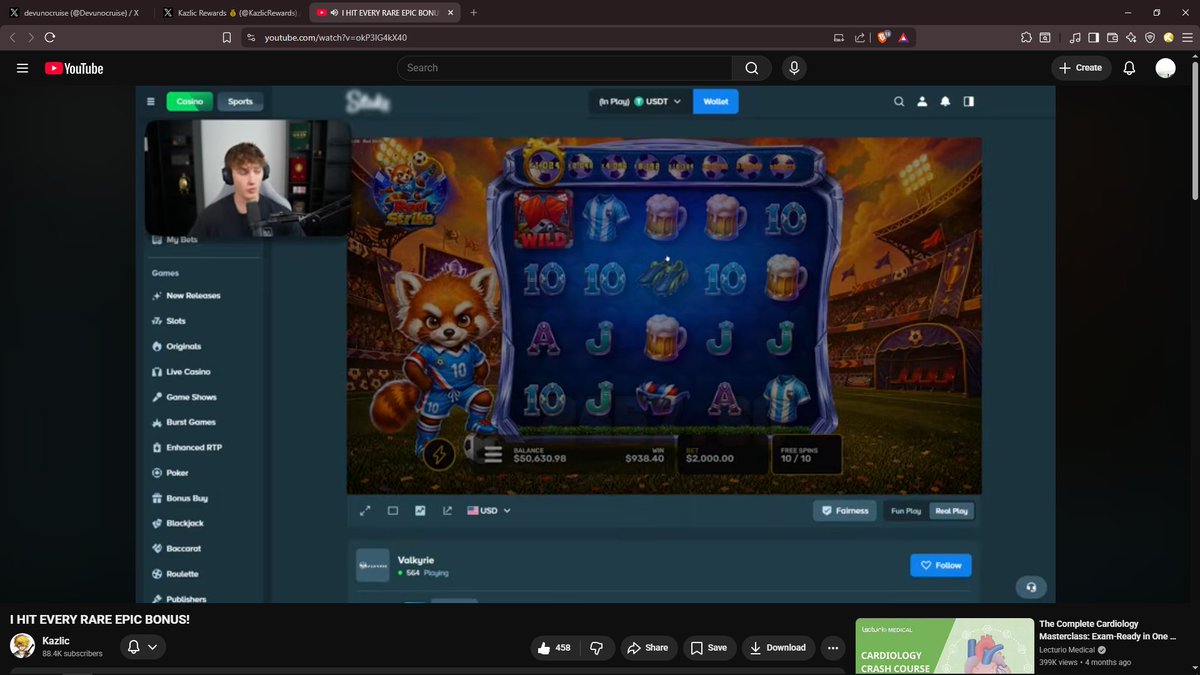Bookmark this page icon
The width and height of the screenshot is (1200, 675).
226,37
